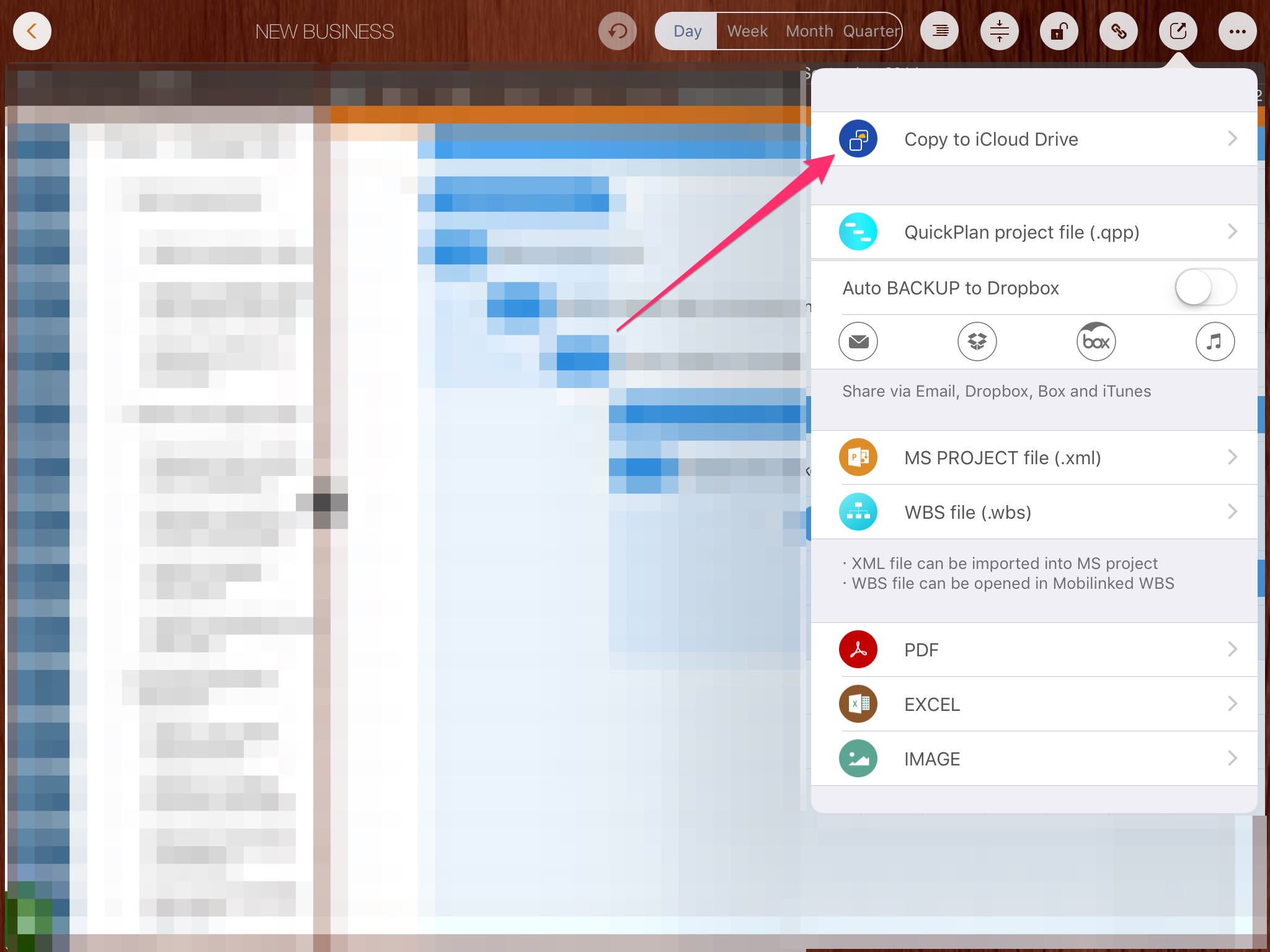Export as MS PROJECT file (.xml)

pyautogui.click(x=1002, y=458)
